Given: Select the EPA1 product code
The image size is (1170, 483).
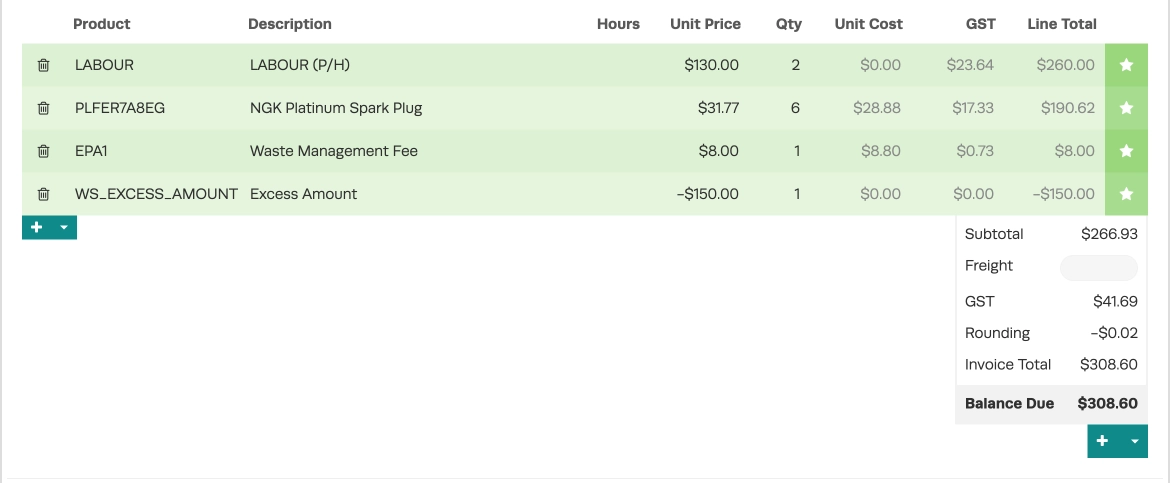Looking at the screenshot, I should point(91,151).
